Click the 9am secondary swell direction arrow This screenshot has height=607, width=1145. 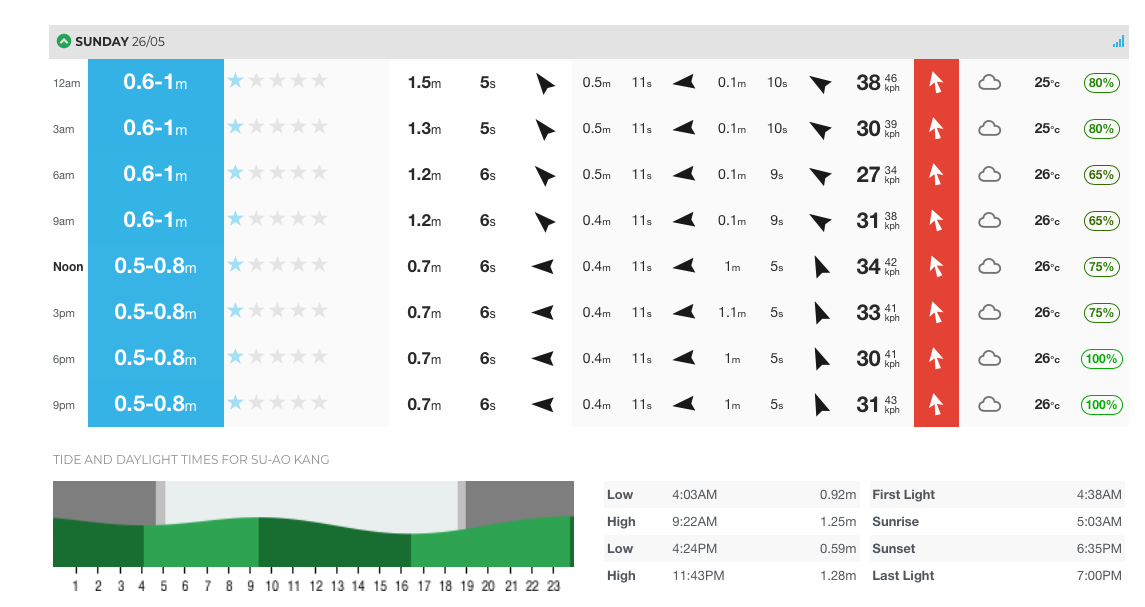683,221
